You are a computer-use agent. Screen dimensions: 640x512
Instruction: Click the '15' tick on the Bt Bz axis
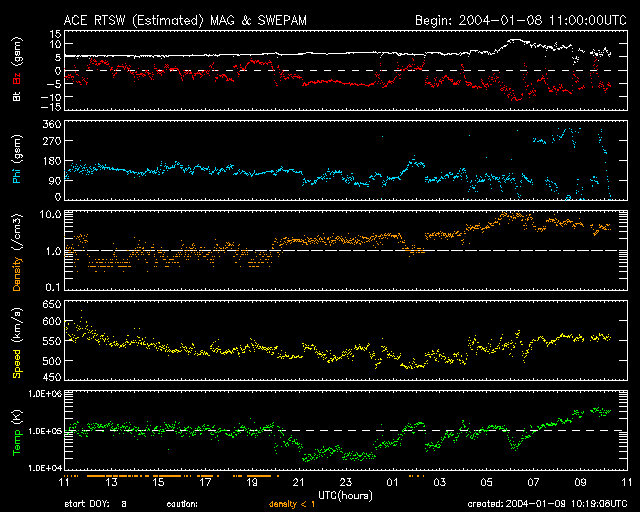[56, 34]
